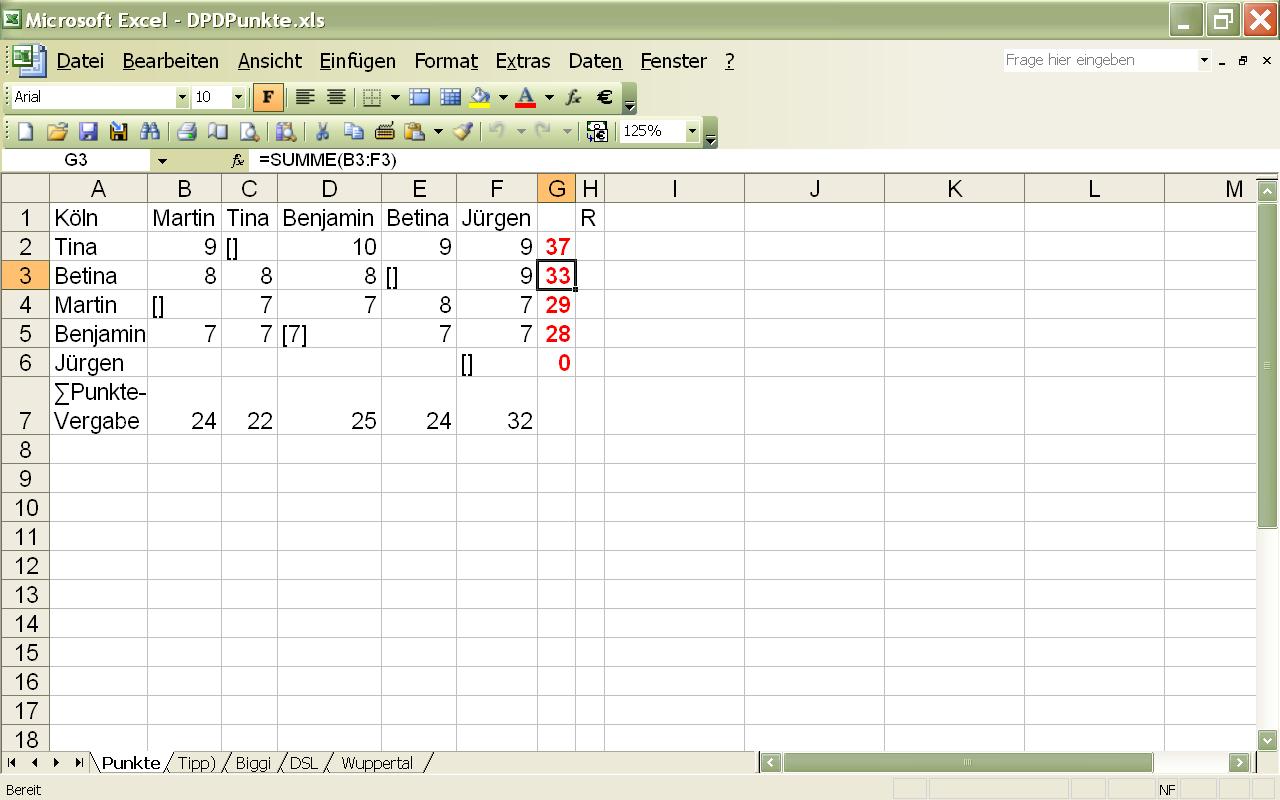Toggle centered text alignment
The image size is (1280, 800).
tap(336, 97)
